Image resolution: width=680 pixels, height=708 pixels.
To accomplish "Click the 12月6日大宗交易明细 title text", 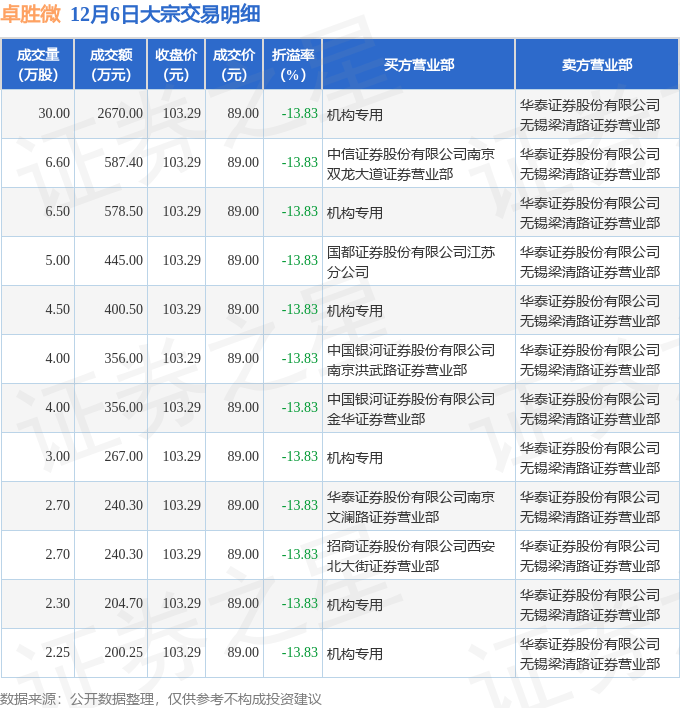I will (165, 14).
